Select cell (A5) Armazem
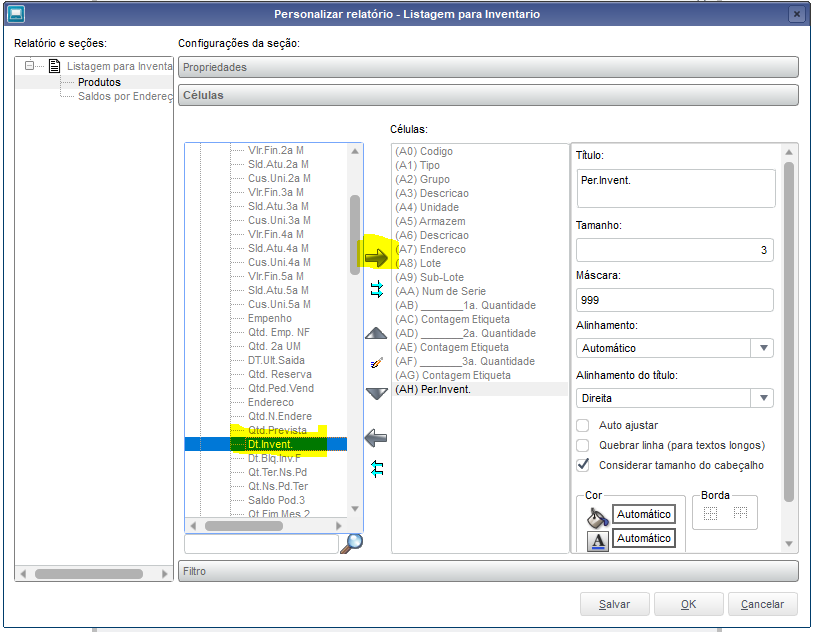Viewport: 817px width, 632px height. point(430,221)
